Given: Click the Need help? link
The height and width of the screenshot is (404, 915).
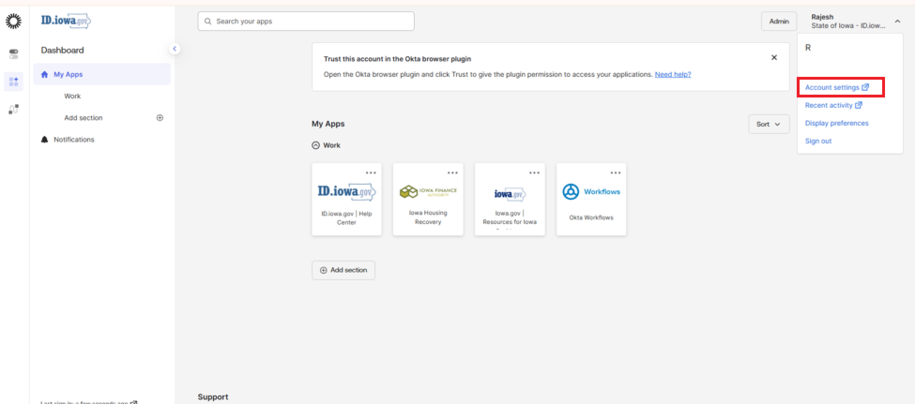Looking at the screenshot, I should [673, 75].
